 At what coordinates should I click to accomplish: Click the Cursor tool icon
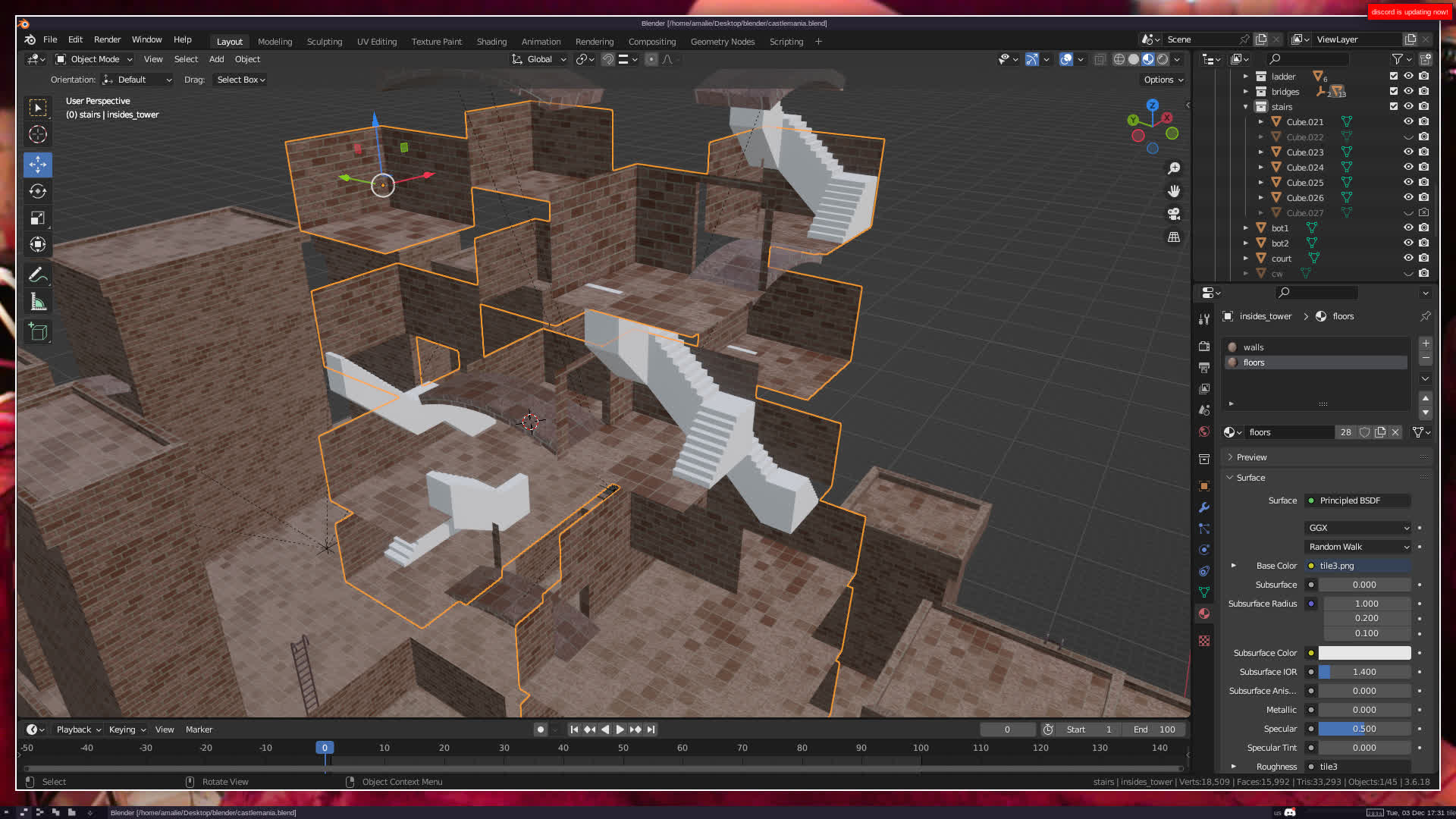38,135
